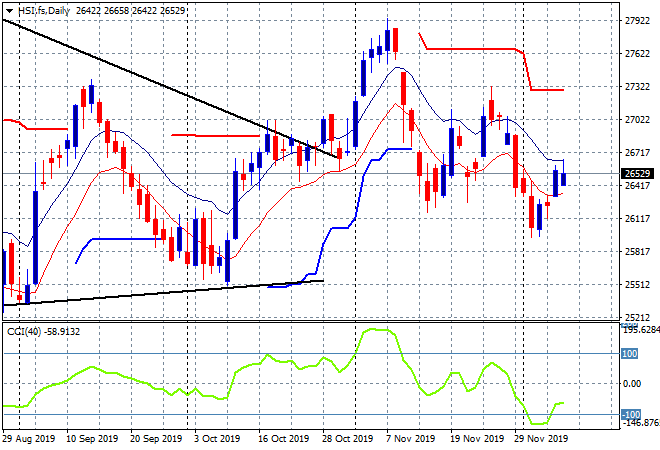Click the 27022 price axis label
Screen dimensions: 660x450
(x=637, y=120)
